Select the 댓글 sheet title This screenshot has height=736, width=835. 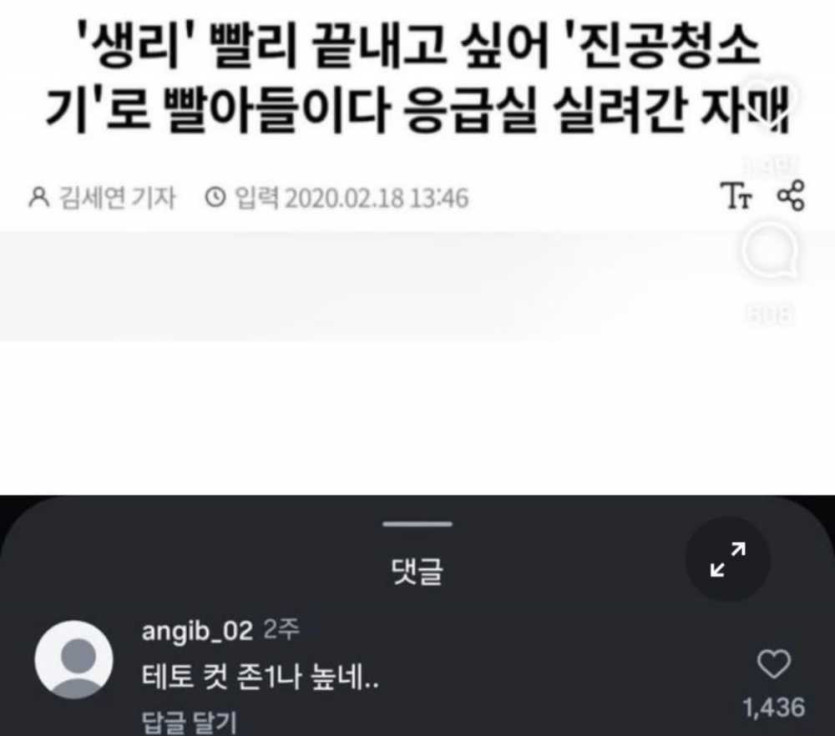click(417, 572)
